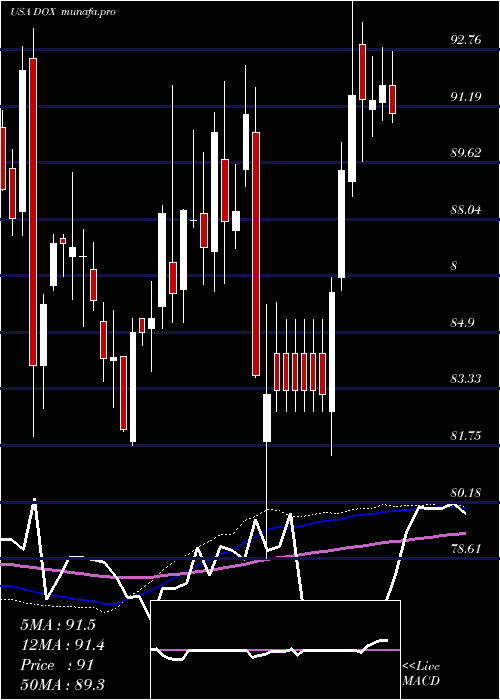Click the 'Price : 91' reading
The width and height of the screenshot is (500, 700).
pos(57,665)
